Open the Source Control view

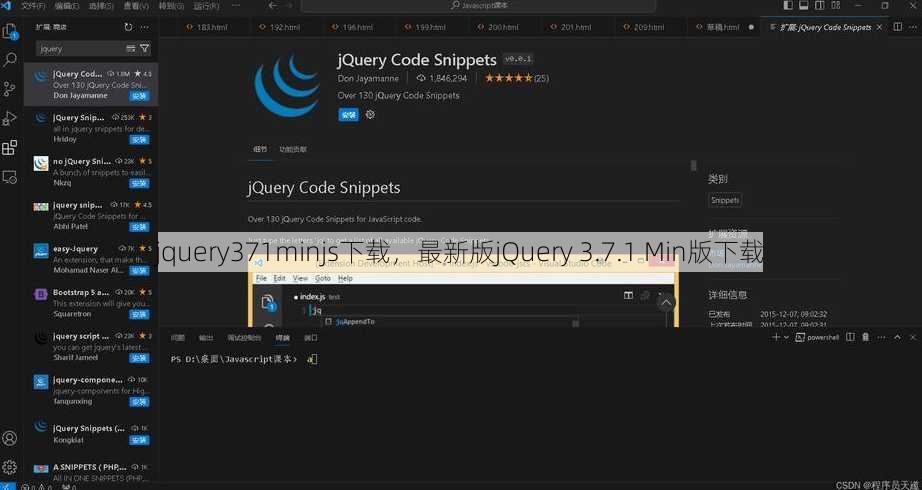click(9, 89)
